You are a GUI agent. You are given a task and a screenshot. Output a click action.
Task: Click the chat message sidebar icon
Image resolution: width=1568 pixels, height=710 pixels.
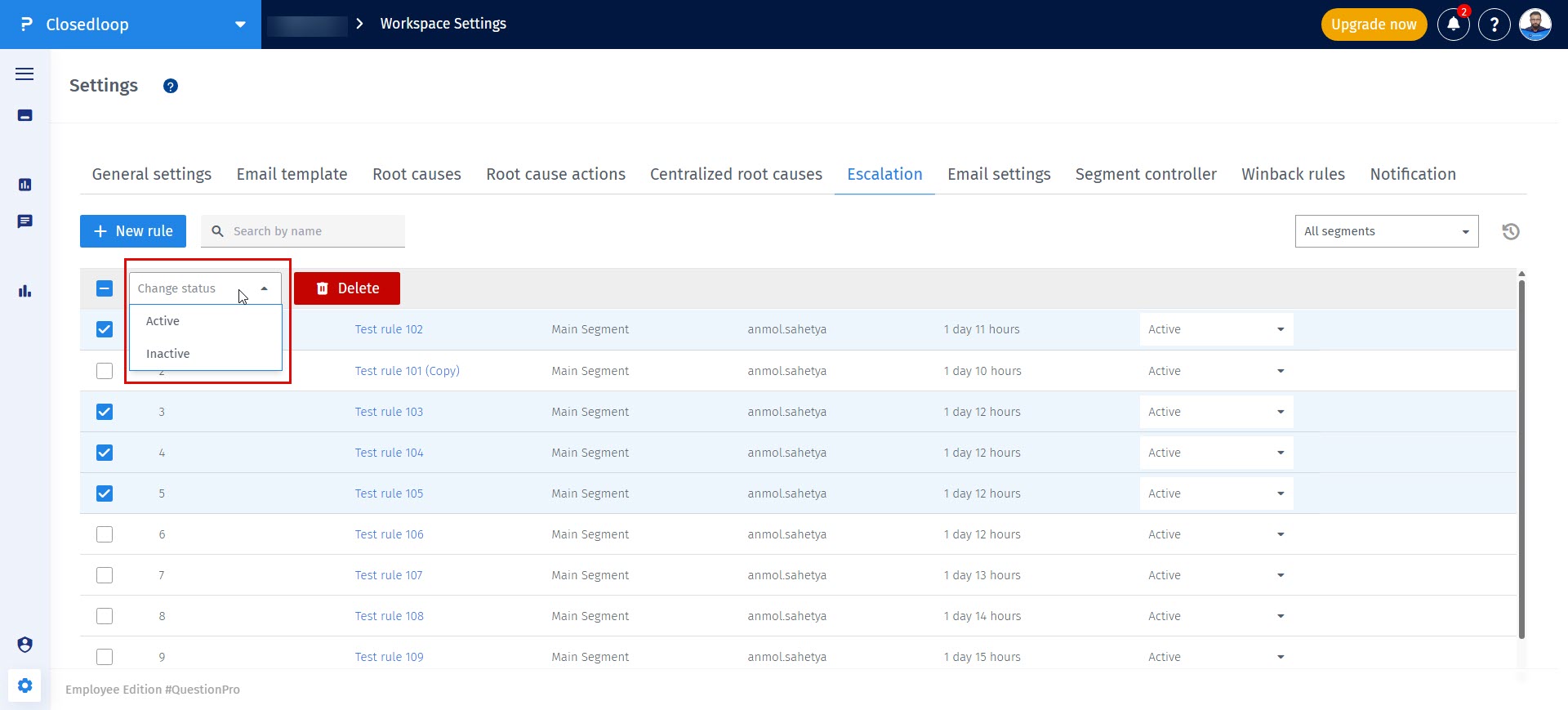point(24,221)
